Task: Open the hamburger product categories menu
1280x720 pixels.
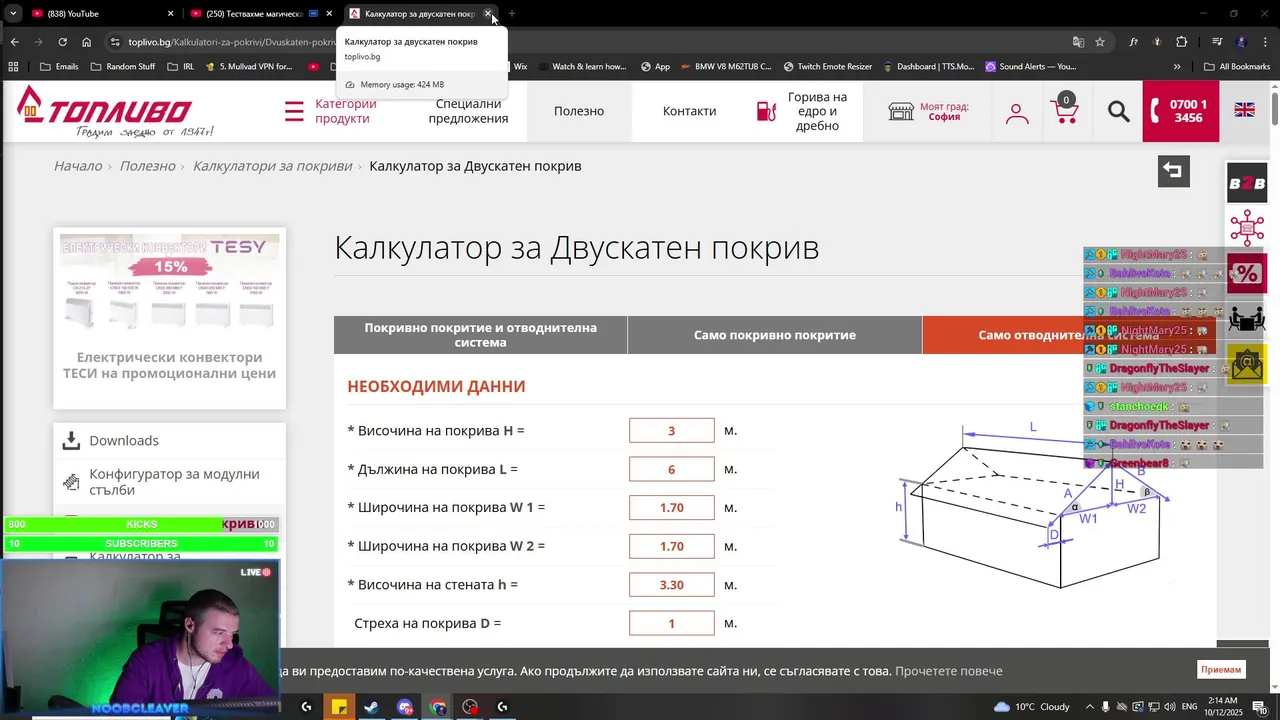Action: 294,111
